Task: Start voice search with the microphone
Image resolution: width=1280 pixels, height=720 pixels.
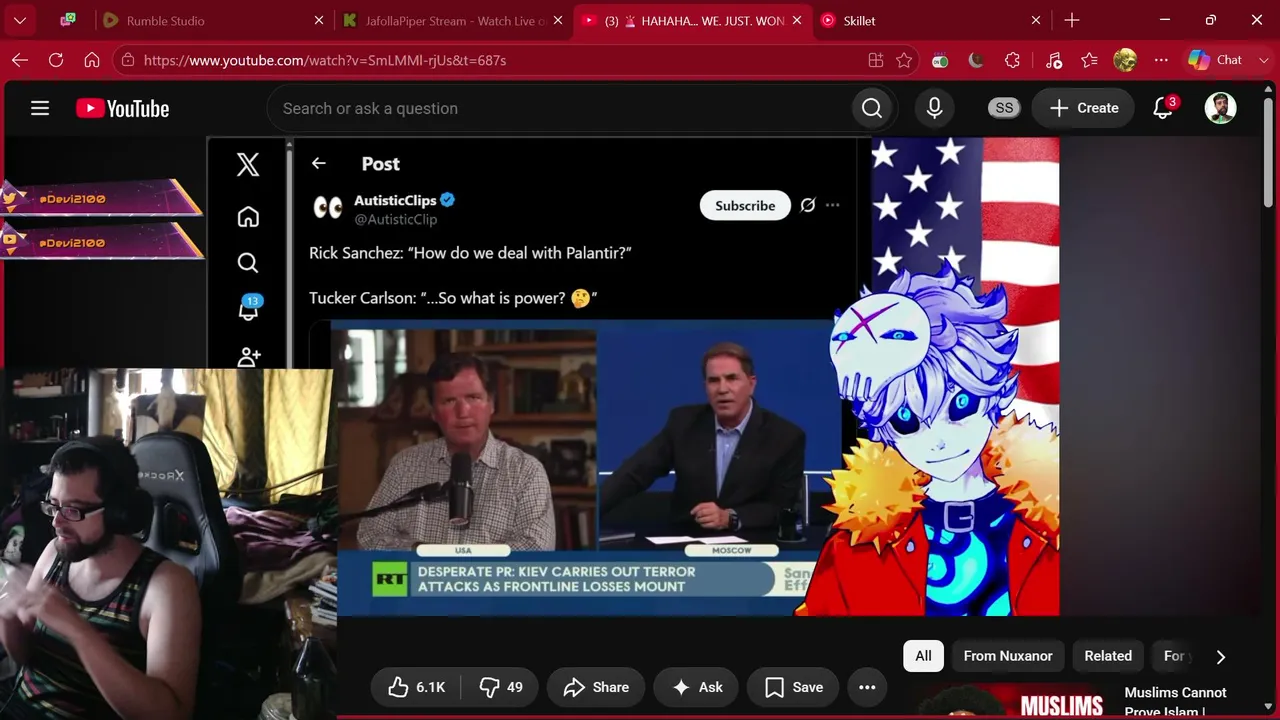Action: 934,108
